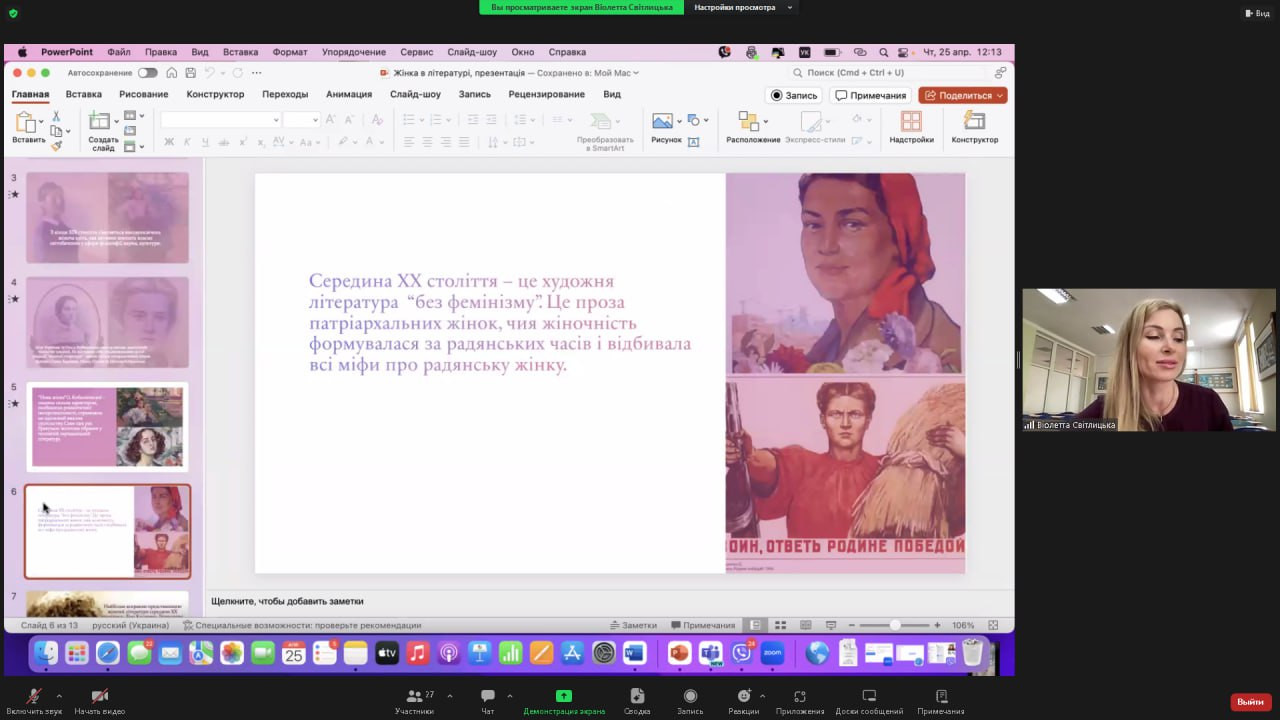Click the Zoom 'Включить звук' microphone icon
This screenshot has height=720, width=1280.
(34, 696)
